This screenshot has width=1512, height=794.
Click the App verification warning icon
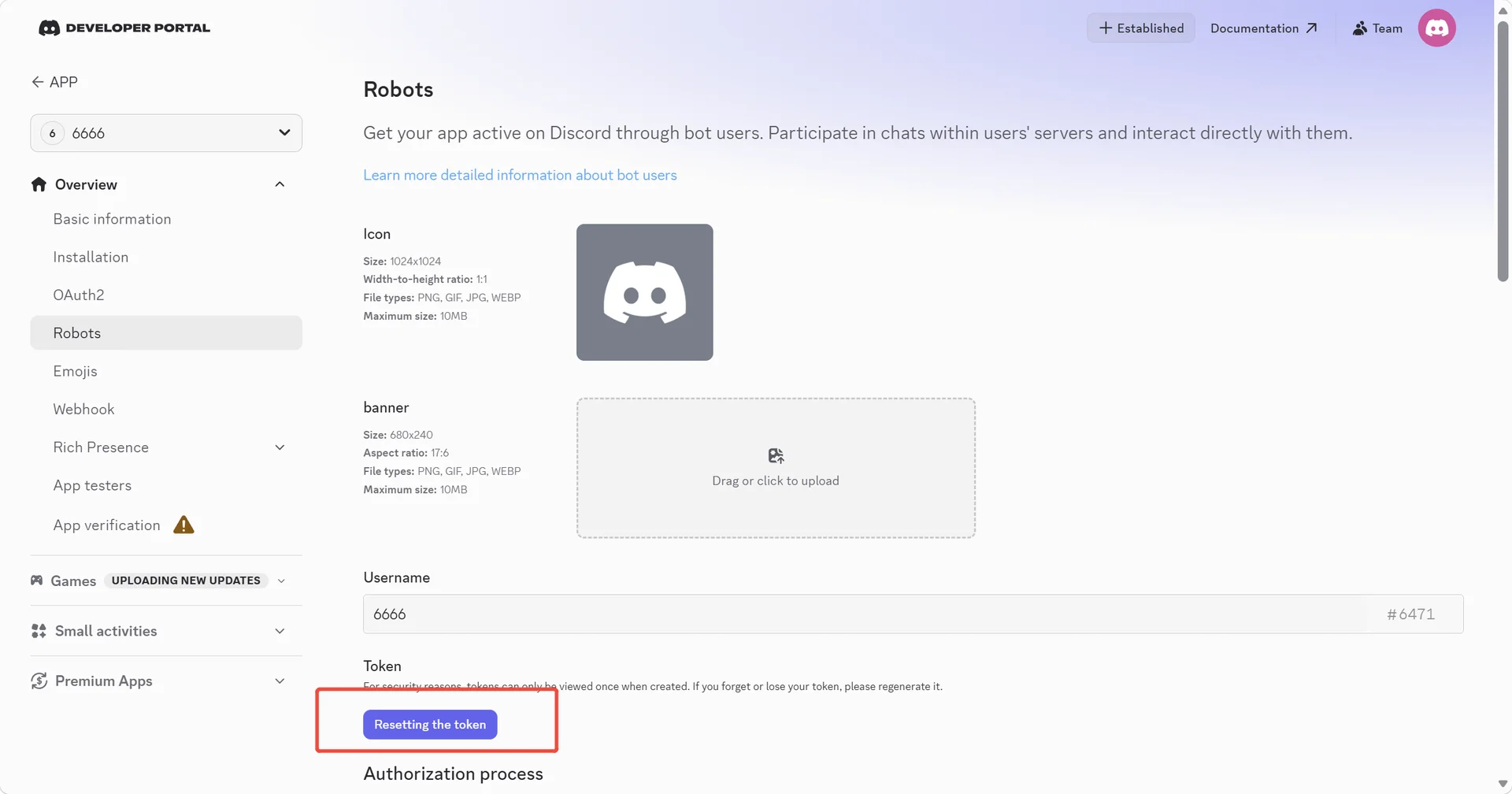[x=183, y=525]
